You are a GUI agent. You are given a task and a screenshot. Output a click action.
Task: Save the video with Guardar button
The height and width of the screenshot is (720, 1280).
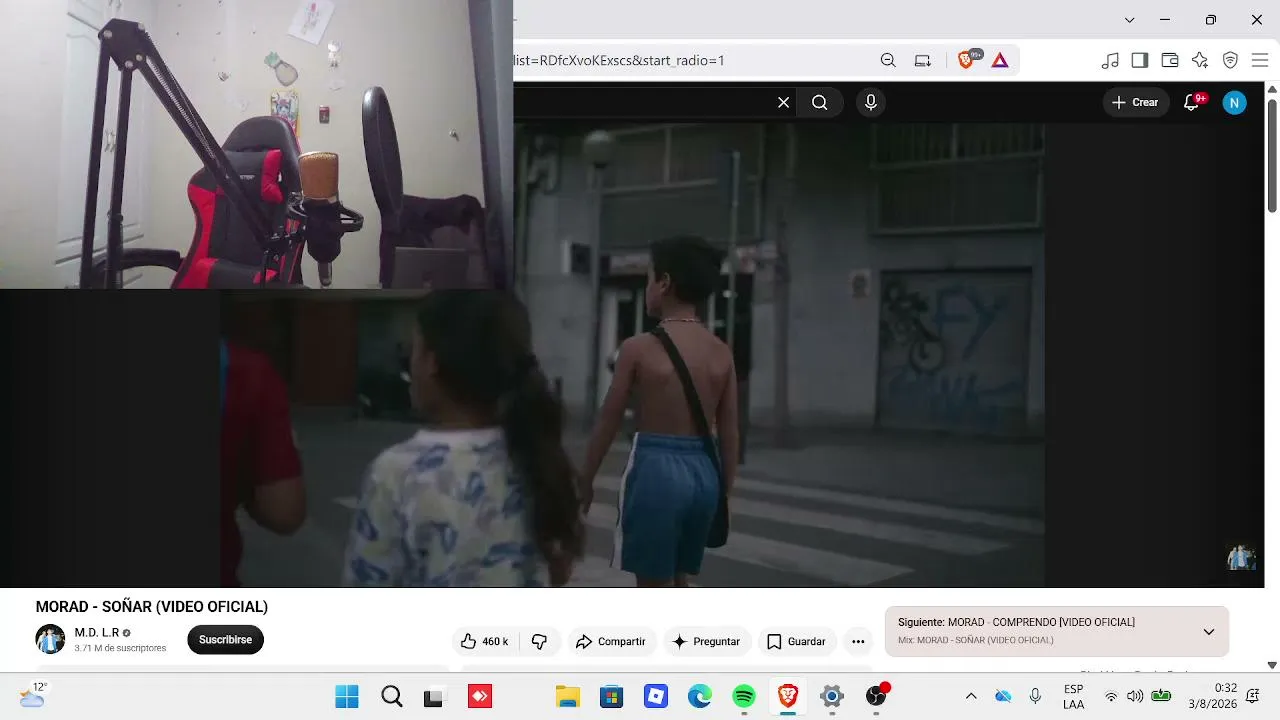pos(796,641)
